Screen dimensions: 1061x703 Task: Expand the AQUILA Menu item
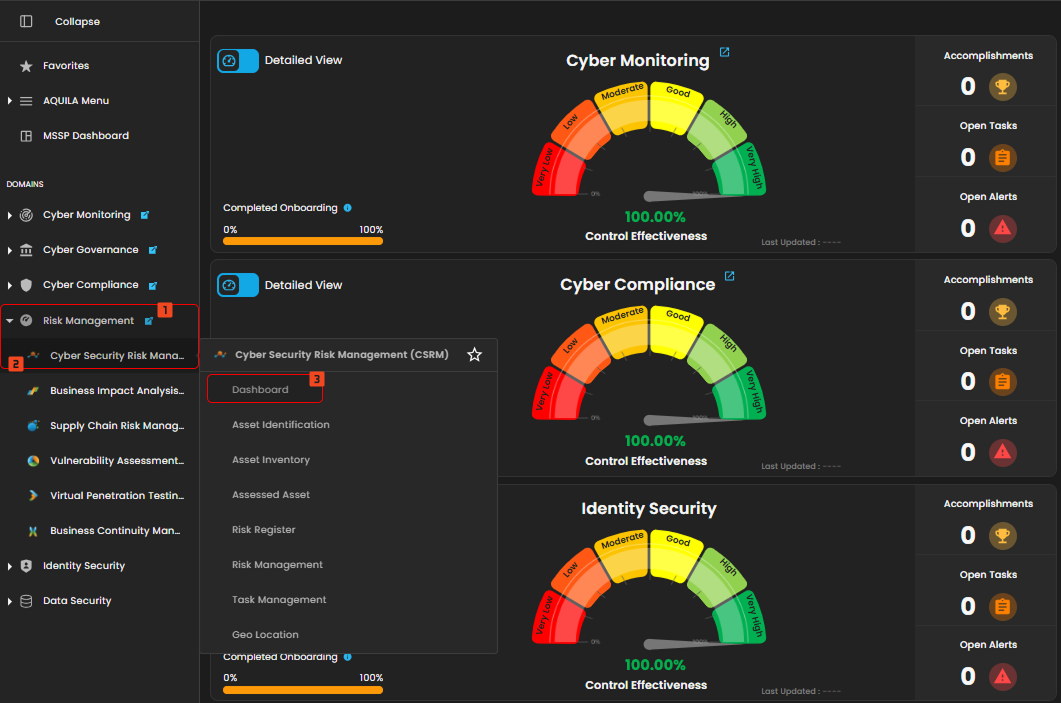[x=10, y=101]
